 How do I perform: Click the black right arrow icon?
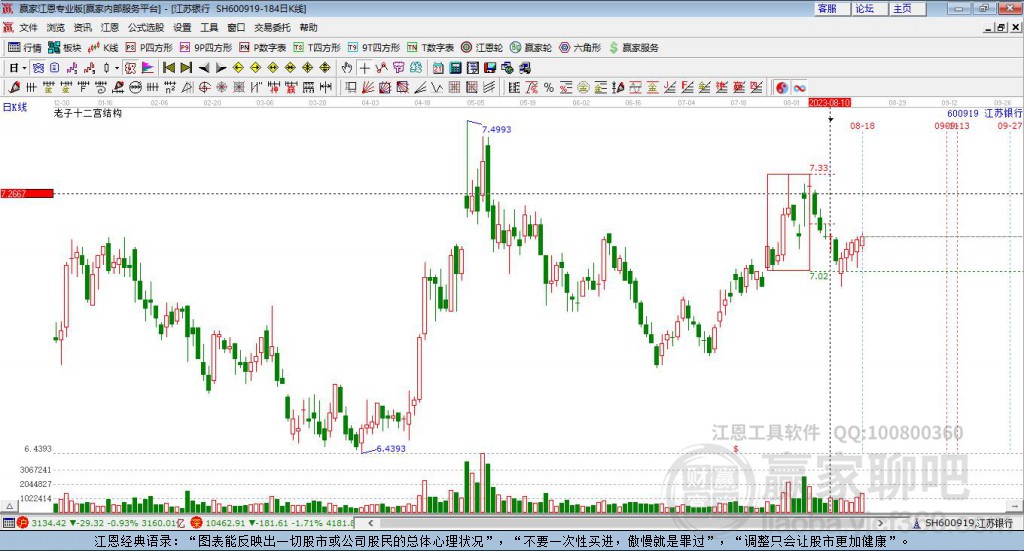point(221,68)
